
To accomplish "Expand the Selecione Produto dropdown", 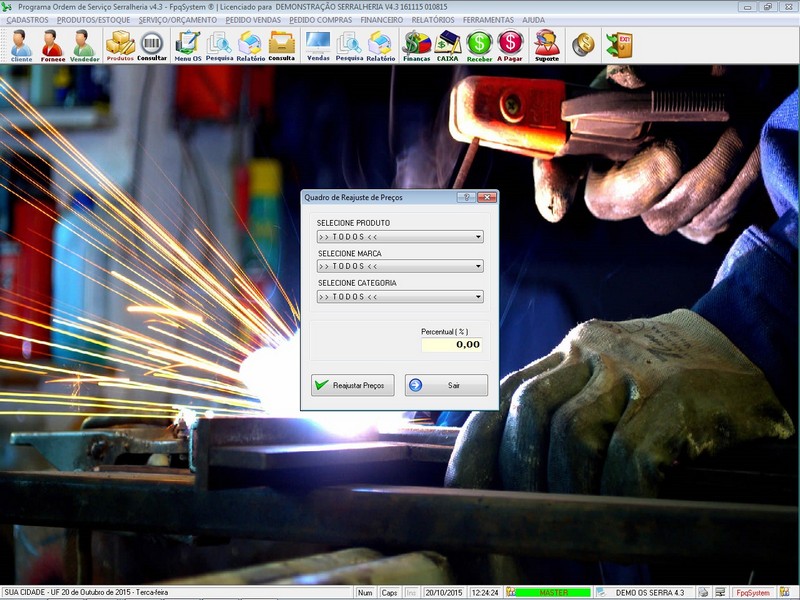I will point(479,237).
